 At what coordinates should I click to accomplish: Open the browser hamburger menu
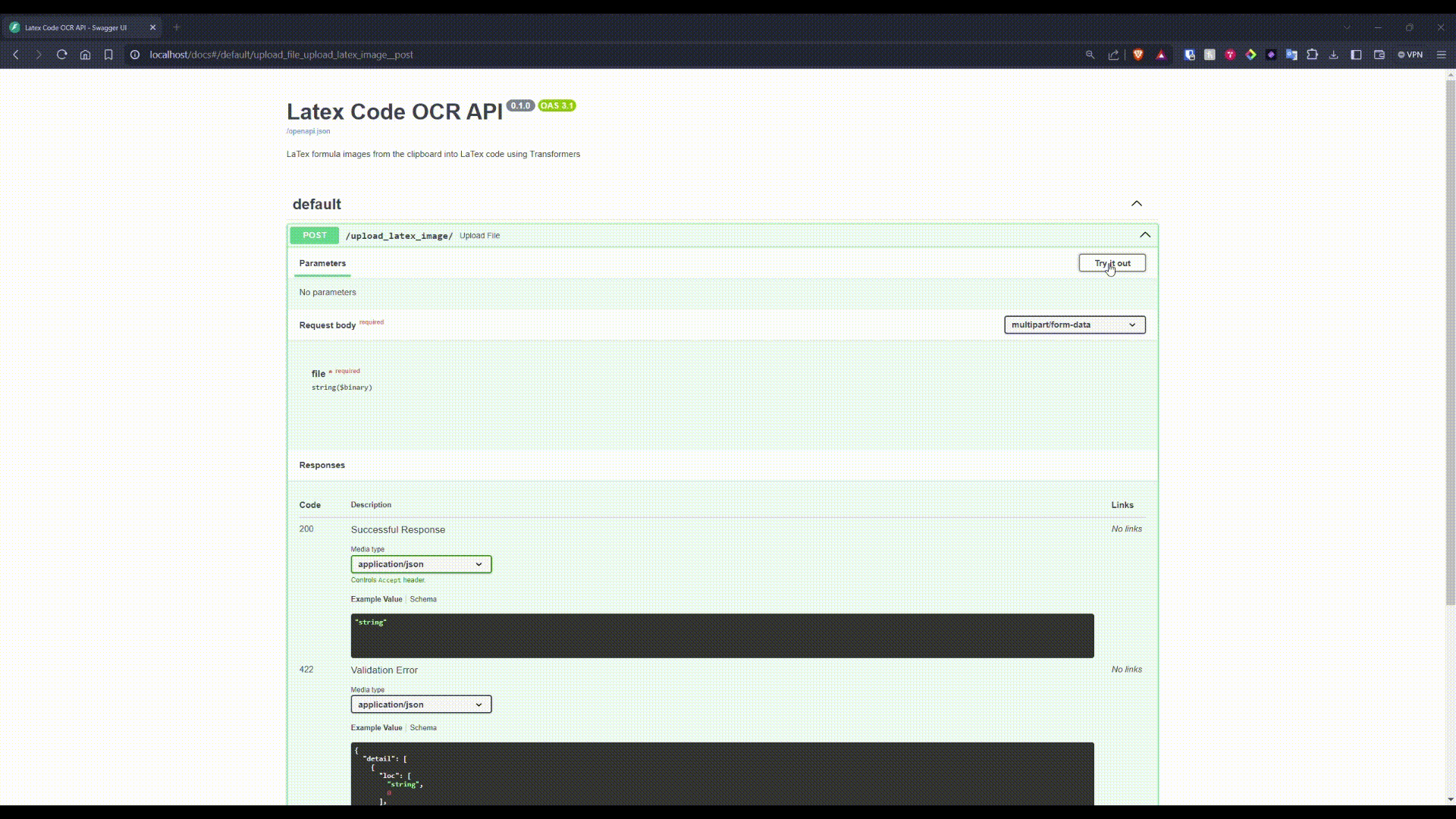1442,55
